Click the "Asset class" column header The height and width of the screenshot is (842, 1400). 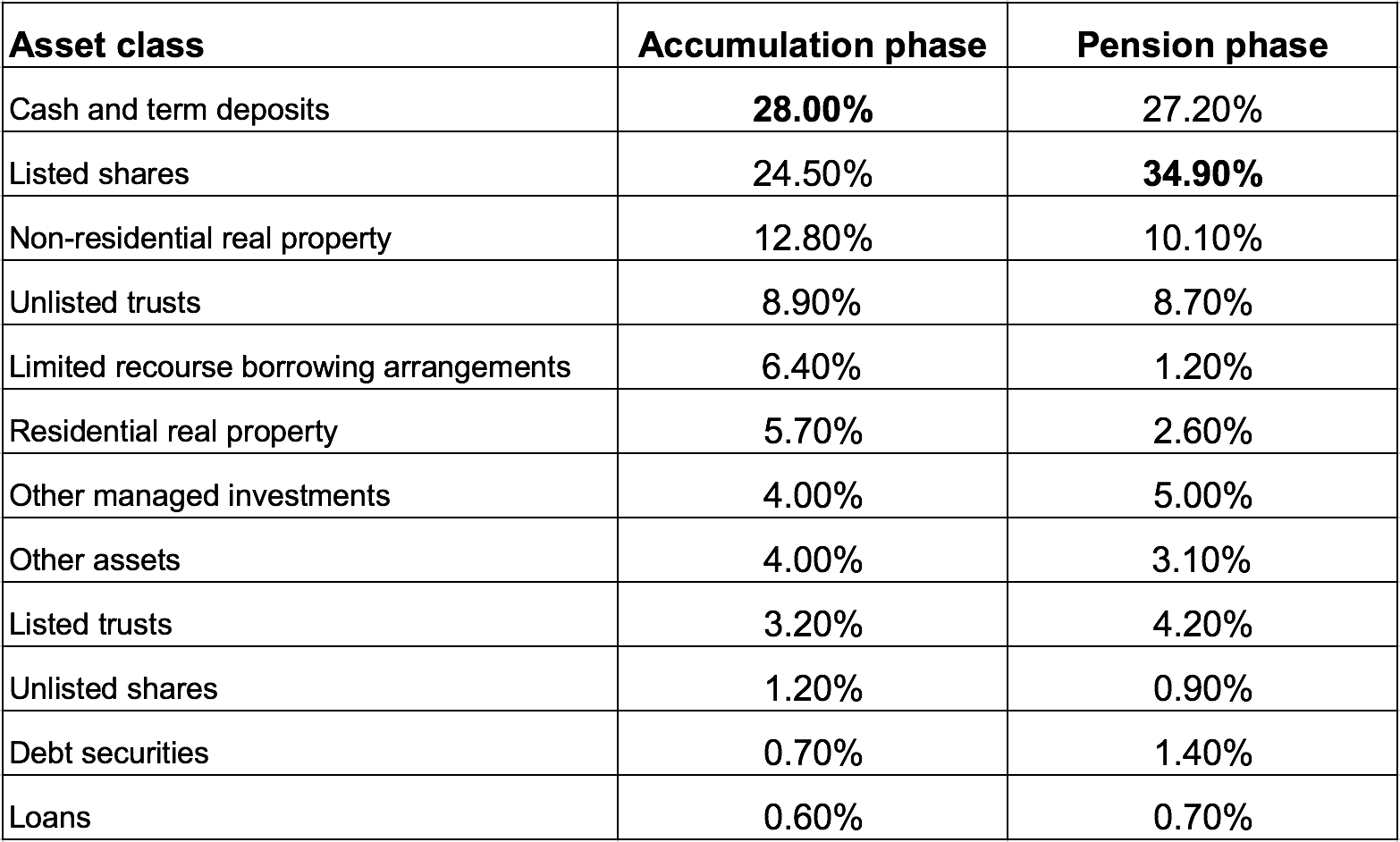(x=106, y=45)
